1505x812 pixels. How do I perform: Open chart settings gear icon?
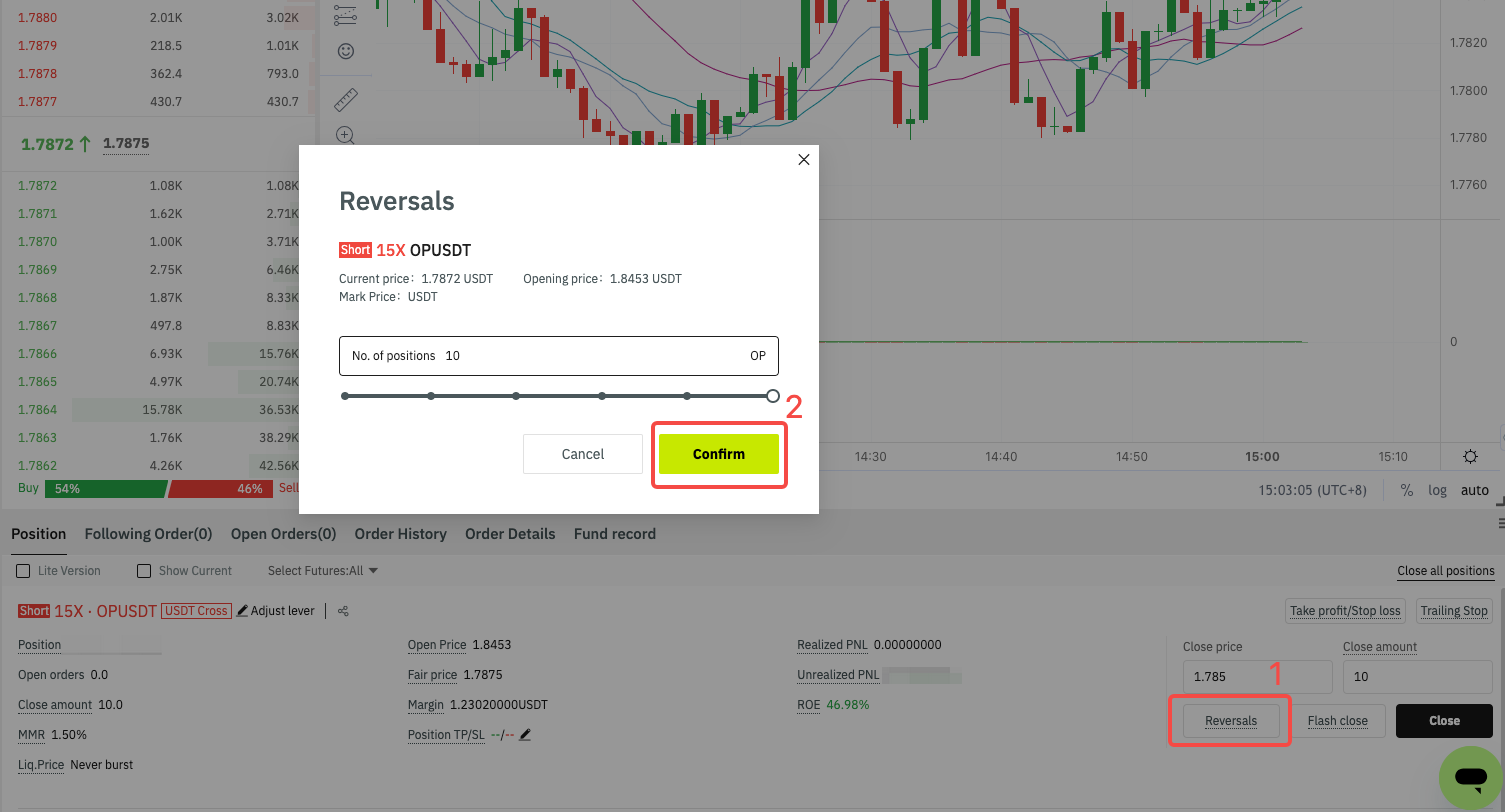tap(1470, 456)
